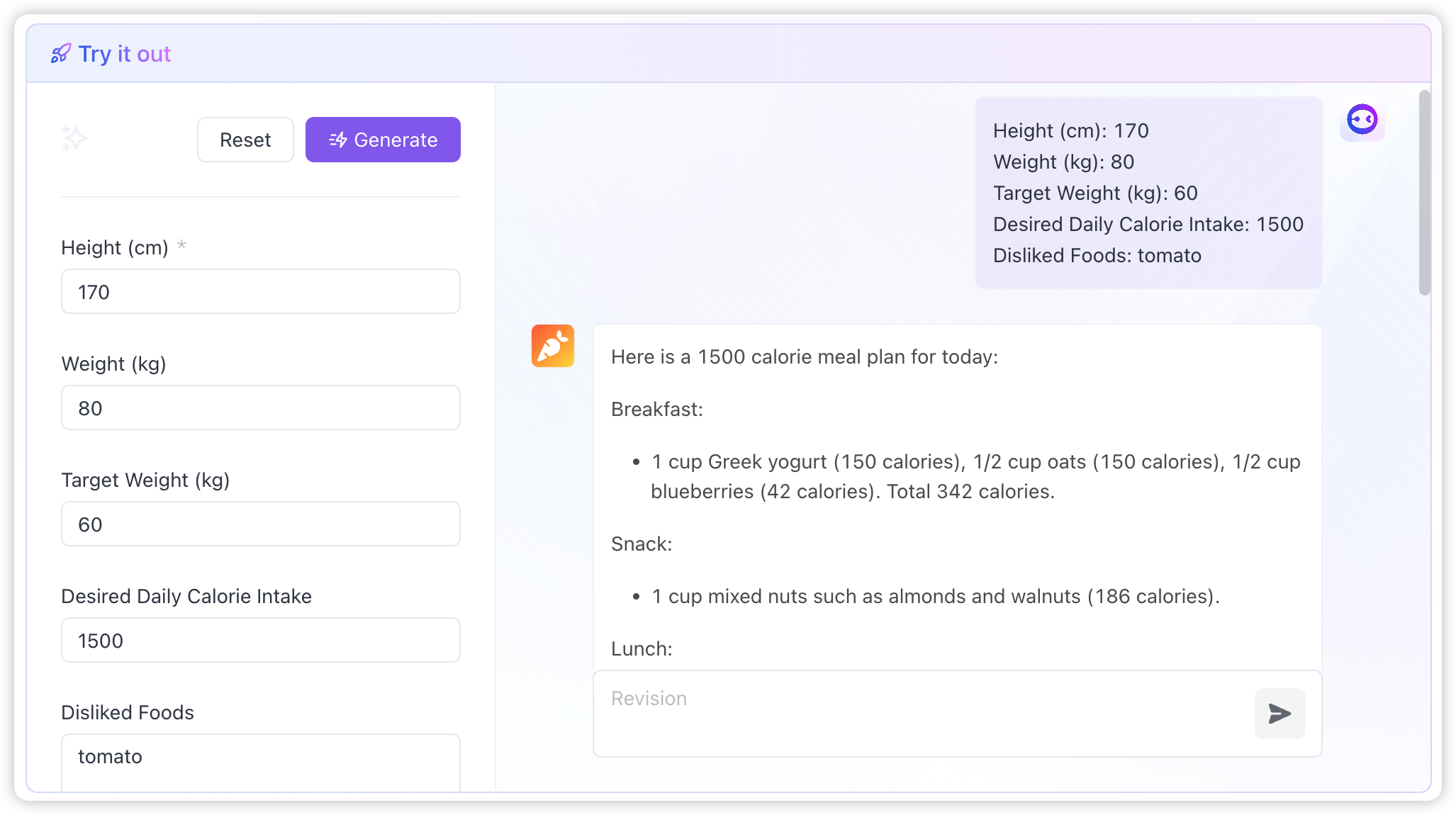The width and height of the screenshot is (1456, 815).
Task: Click the Breakfast heading in the response
Action: [x=657, y=409]
